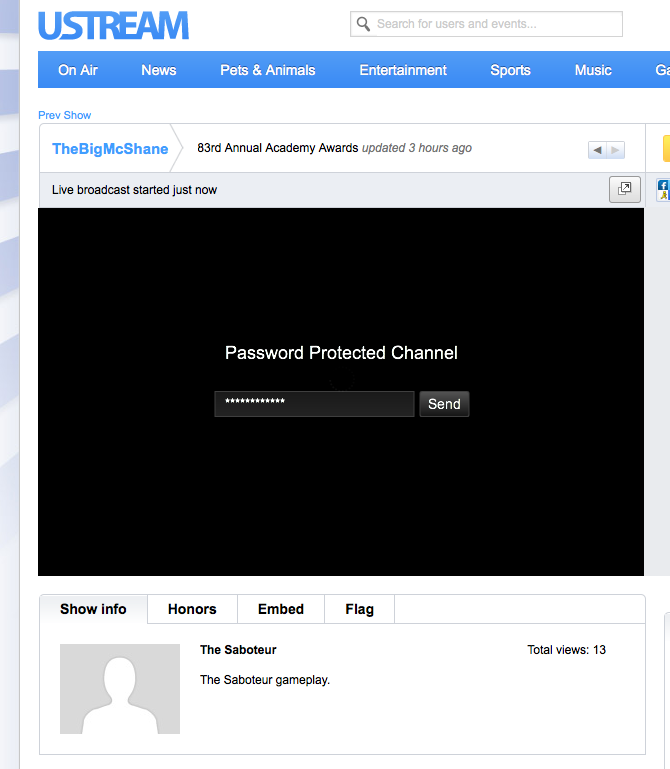This screenshot has width=670, height=769.
Task: Click the previous show left arrow
Action: pos(597,150)
